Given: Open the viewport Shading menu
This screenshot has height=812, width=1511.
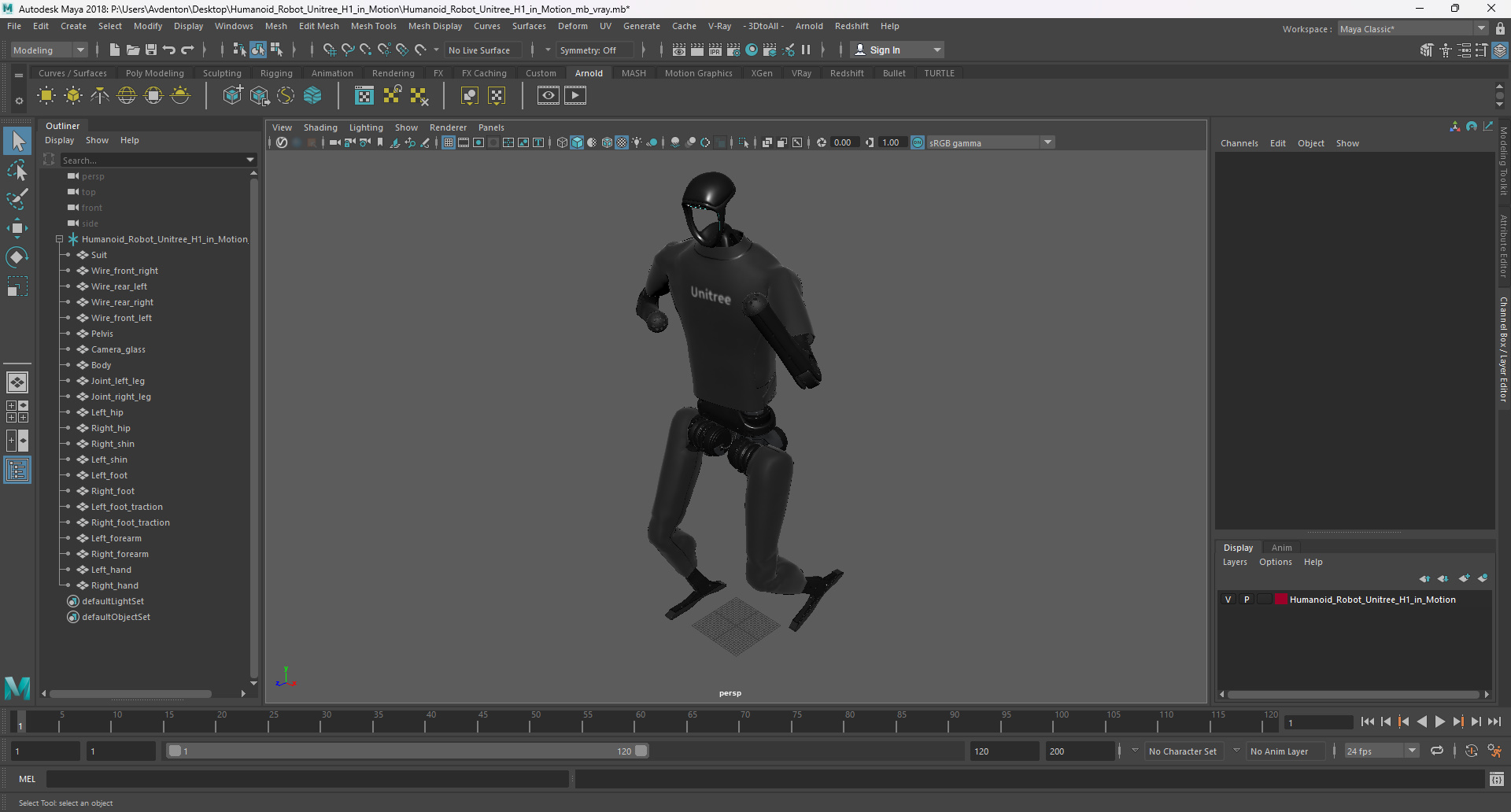Looking at the screenshot, I should tap(320, 127).
